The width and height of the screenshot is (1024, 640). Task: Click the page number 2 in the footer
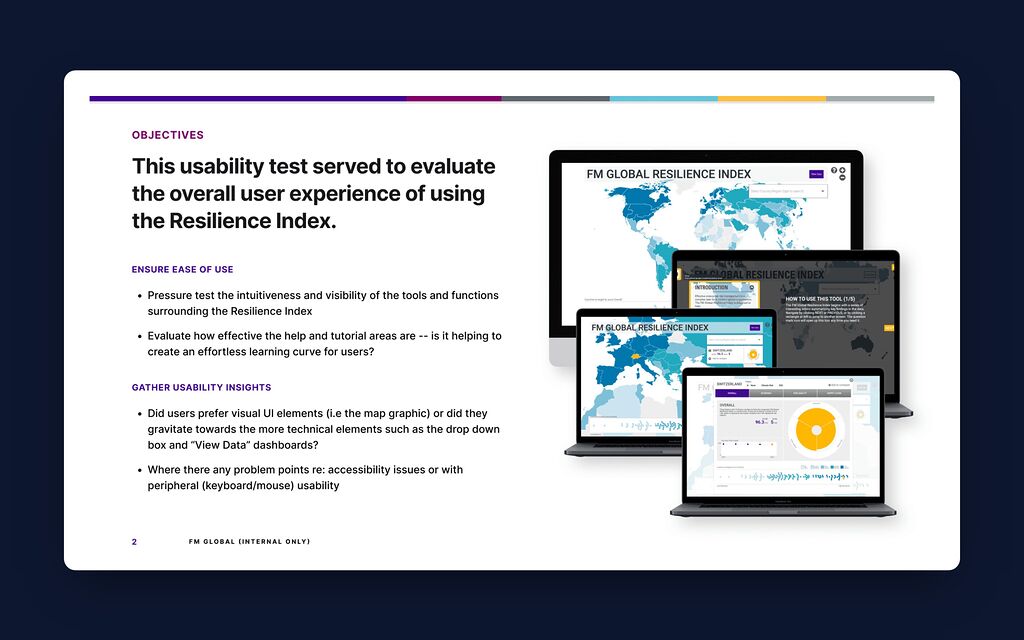135,541
